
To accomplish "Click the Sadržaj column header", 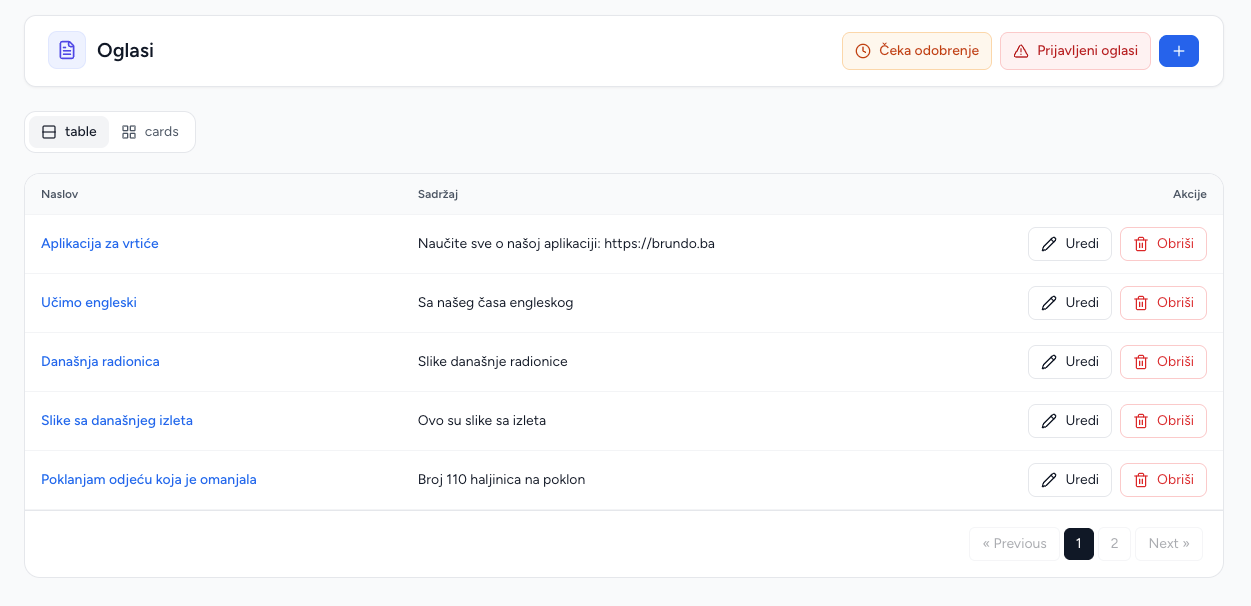I will (438, 194).
